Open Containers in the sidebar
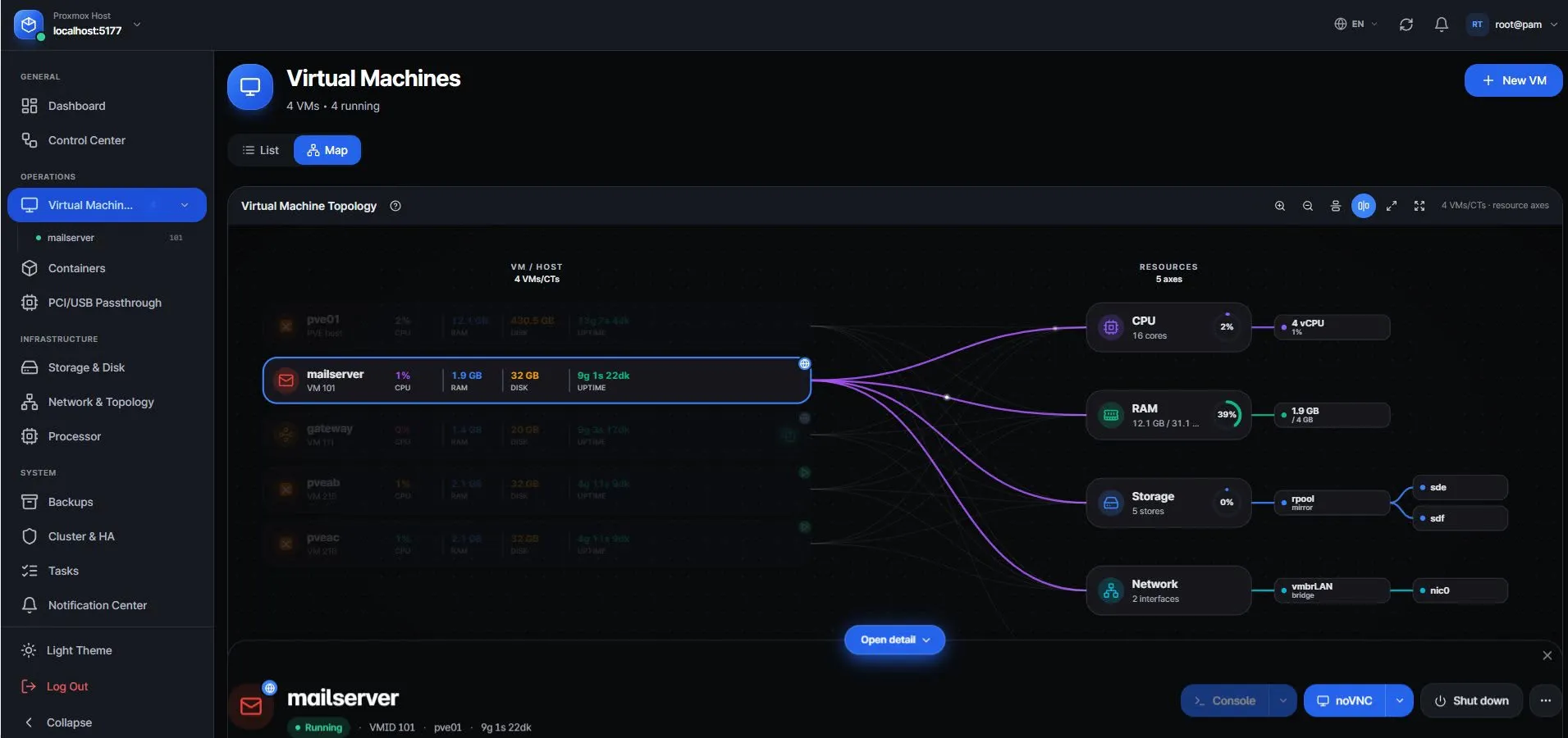The height and width of the screenshot is (738, 1568). coord(107,268)
